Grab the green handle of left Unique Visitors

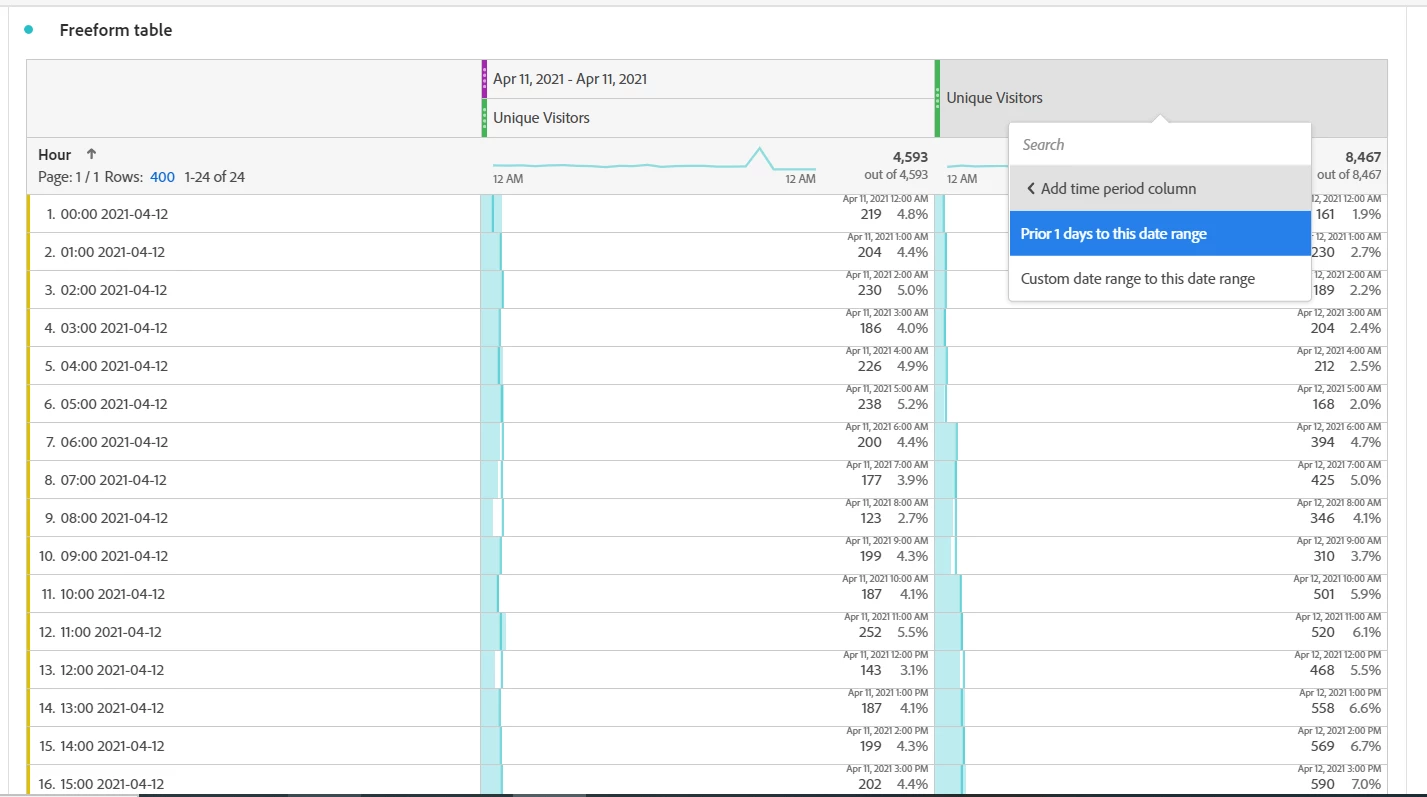point(485,118)
